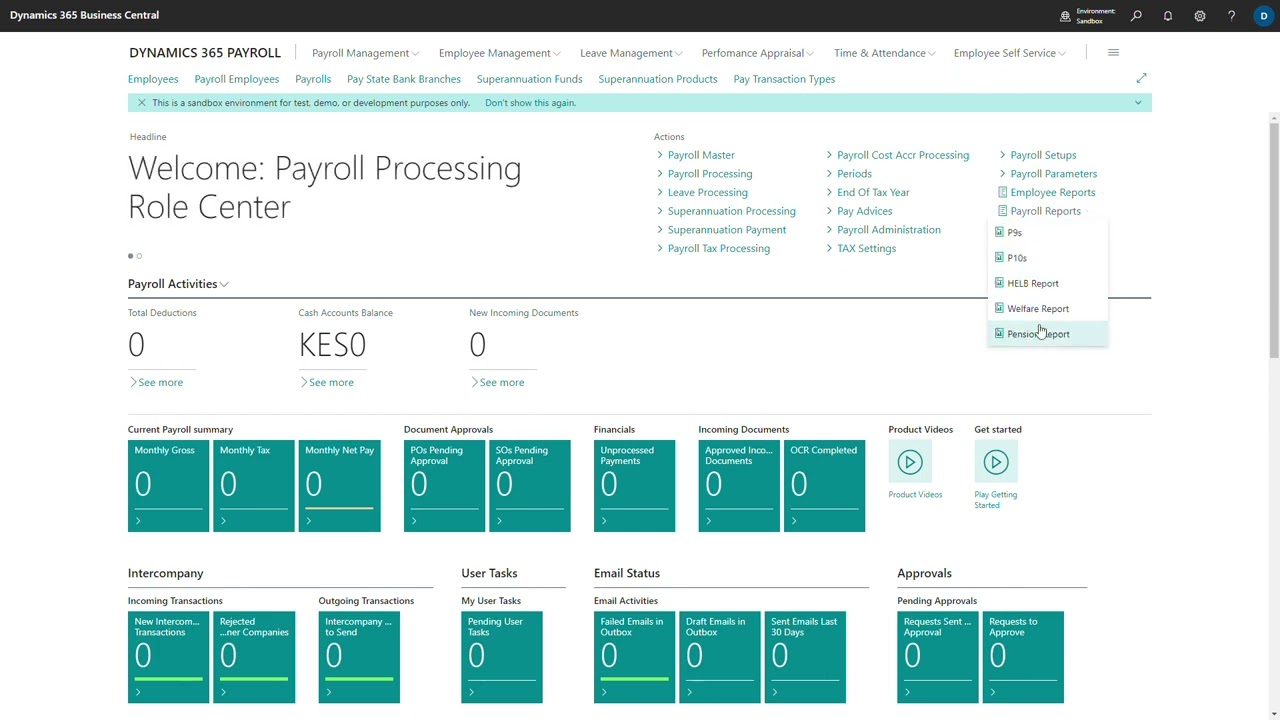Open the P9s report entry
1280x720 pixels.
click(1047, 232)
